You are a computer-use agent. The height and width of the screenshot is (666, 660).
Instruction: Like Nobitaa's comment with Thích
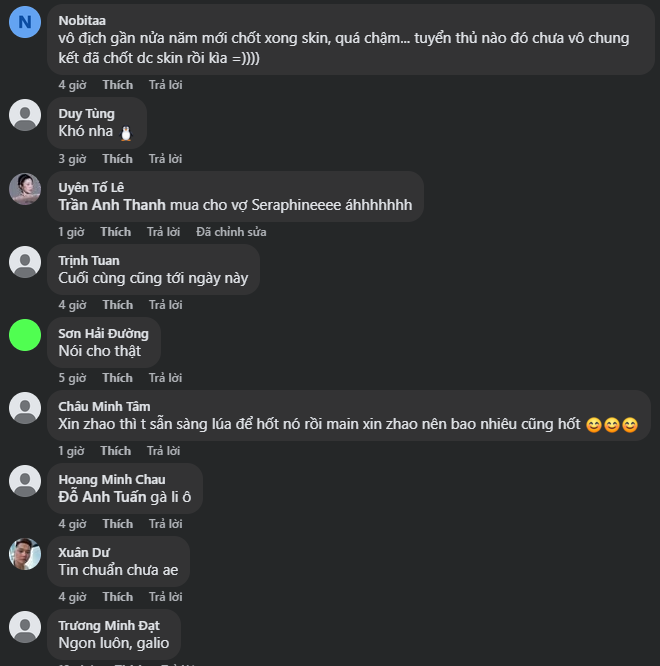[x=117, y=85]
